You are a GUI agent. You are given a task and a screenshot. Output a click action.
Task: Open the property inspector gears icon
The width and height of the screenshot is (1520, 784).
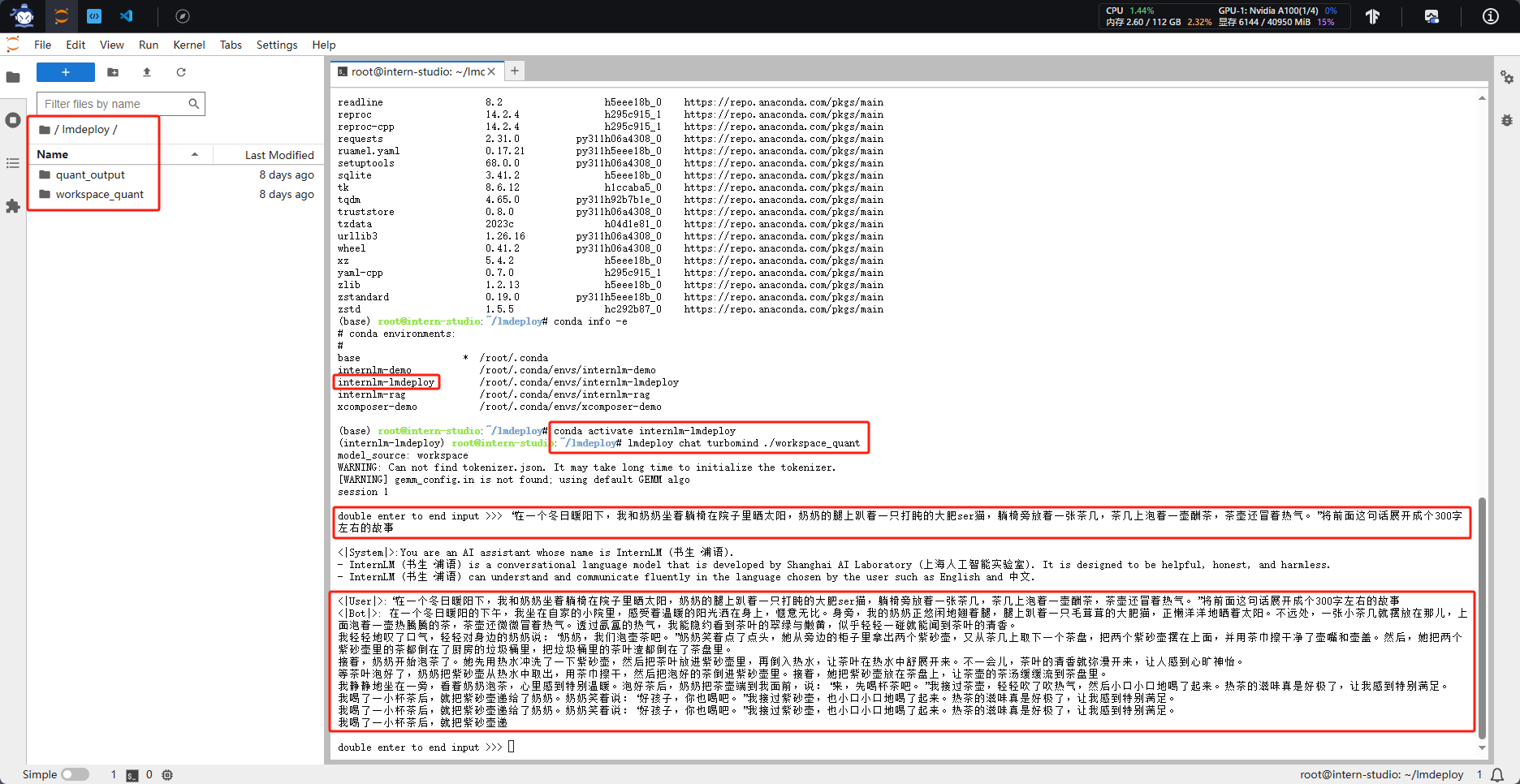1507,77
